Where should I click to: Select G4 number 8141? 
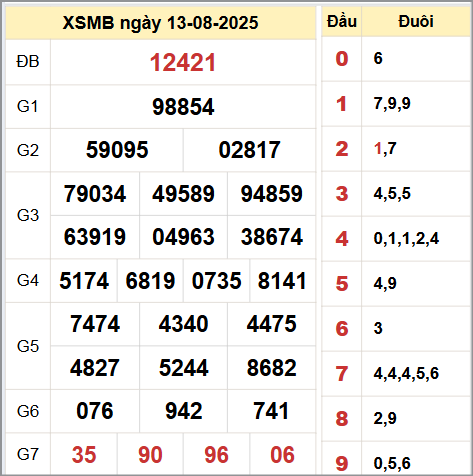click(x=282, y=281)
